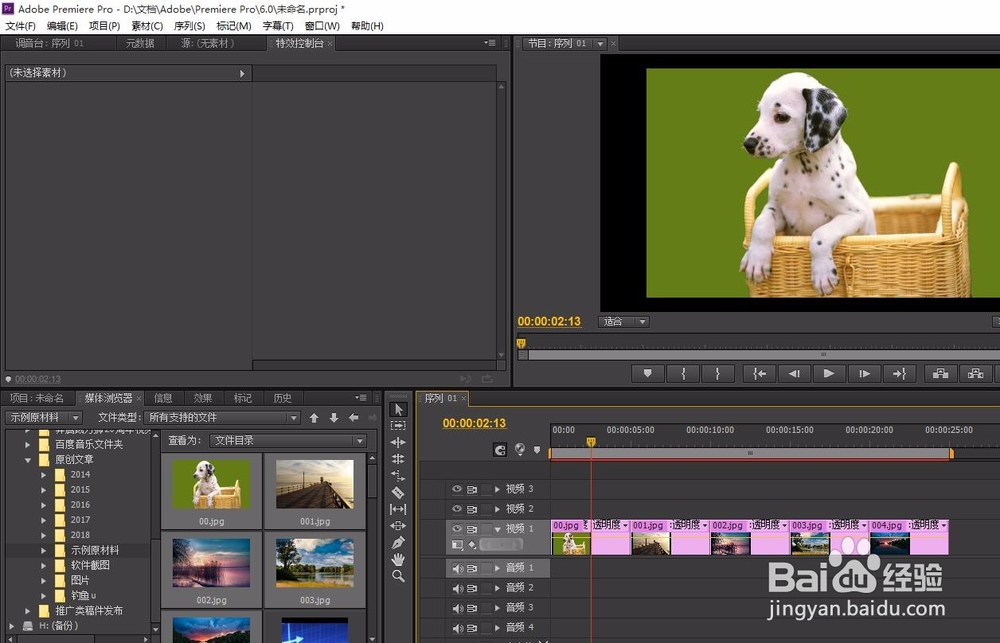This screenshot has height=643, width=1000.
Task: Expand the 2018 folder in tree
Action: click(x=43, y=535)
